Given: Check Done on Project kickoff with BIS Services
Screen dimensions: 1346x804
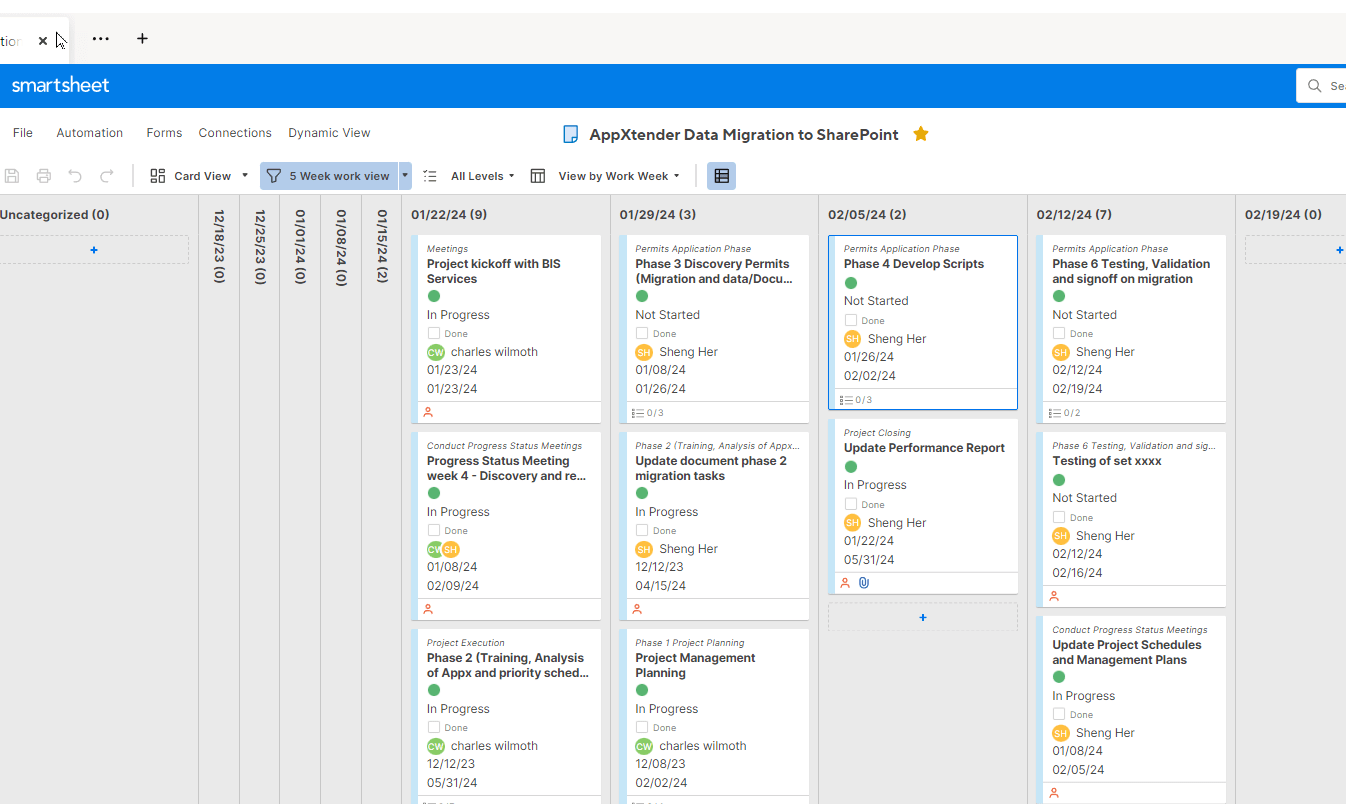Looking at the screenshot, I should point(434,334).
